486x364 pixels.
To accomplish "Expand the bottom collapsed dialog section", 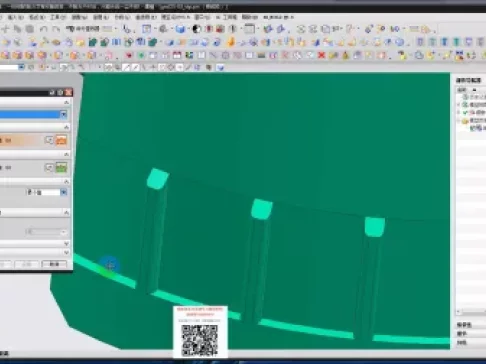I will 66,252.
